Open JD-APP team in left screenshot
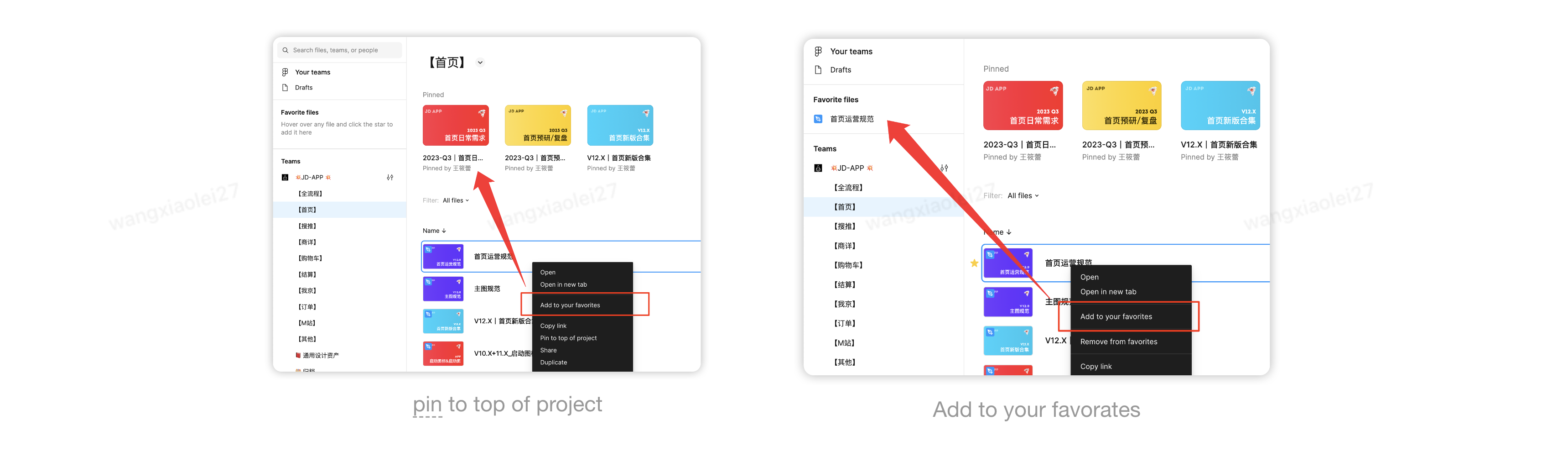1568x452 pixels. (x=313, y=177)
